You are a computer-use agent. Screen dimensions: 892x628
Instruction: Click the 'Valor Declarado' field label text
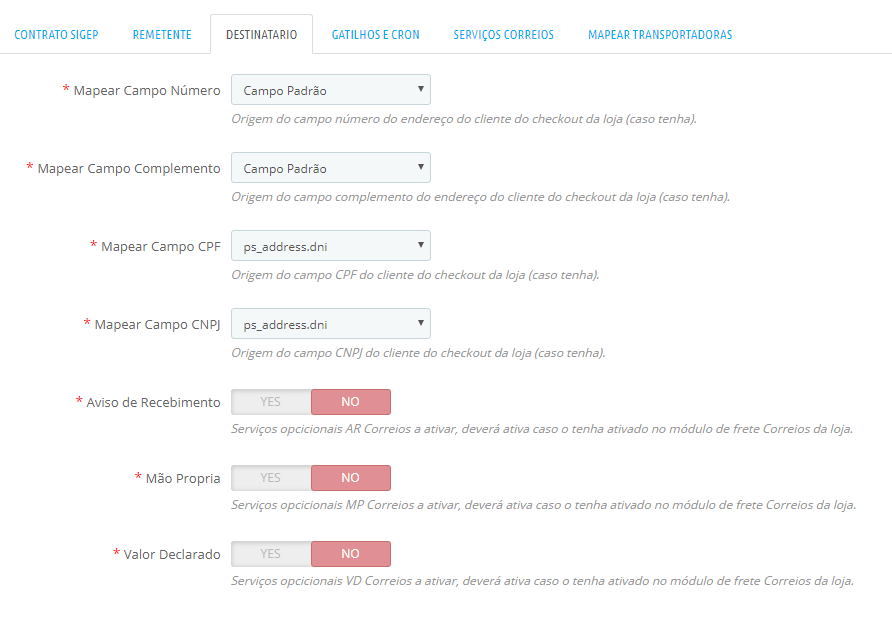point(172,554)
